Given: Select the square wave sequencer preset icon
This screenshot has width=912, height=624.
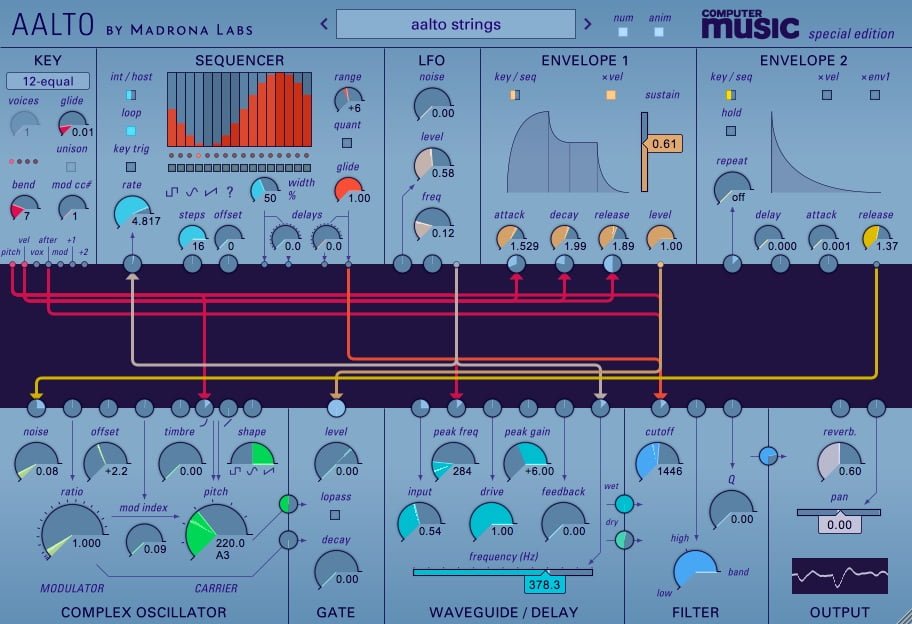Looking at the screenshot, I should 172,191.
